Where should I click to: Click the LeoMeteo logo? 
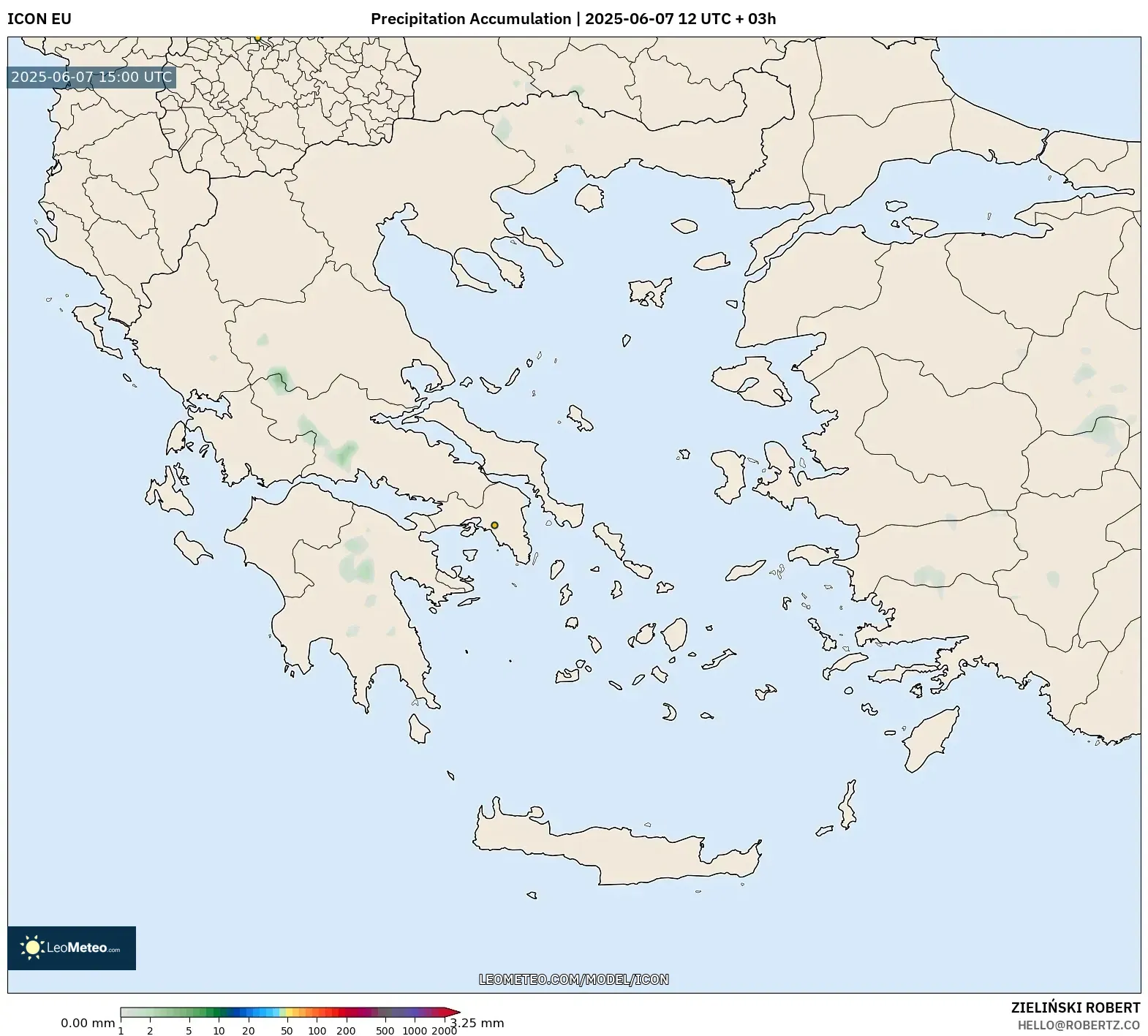[x=72, y=948]
